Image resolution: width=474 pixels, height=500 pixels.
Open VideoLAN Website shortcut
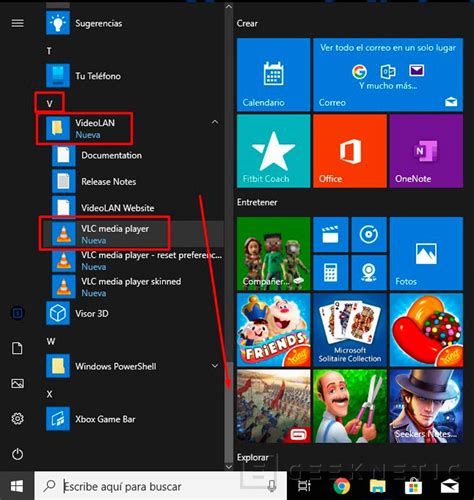coord(137,208)
